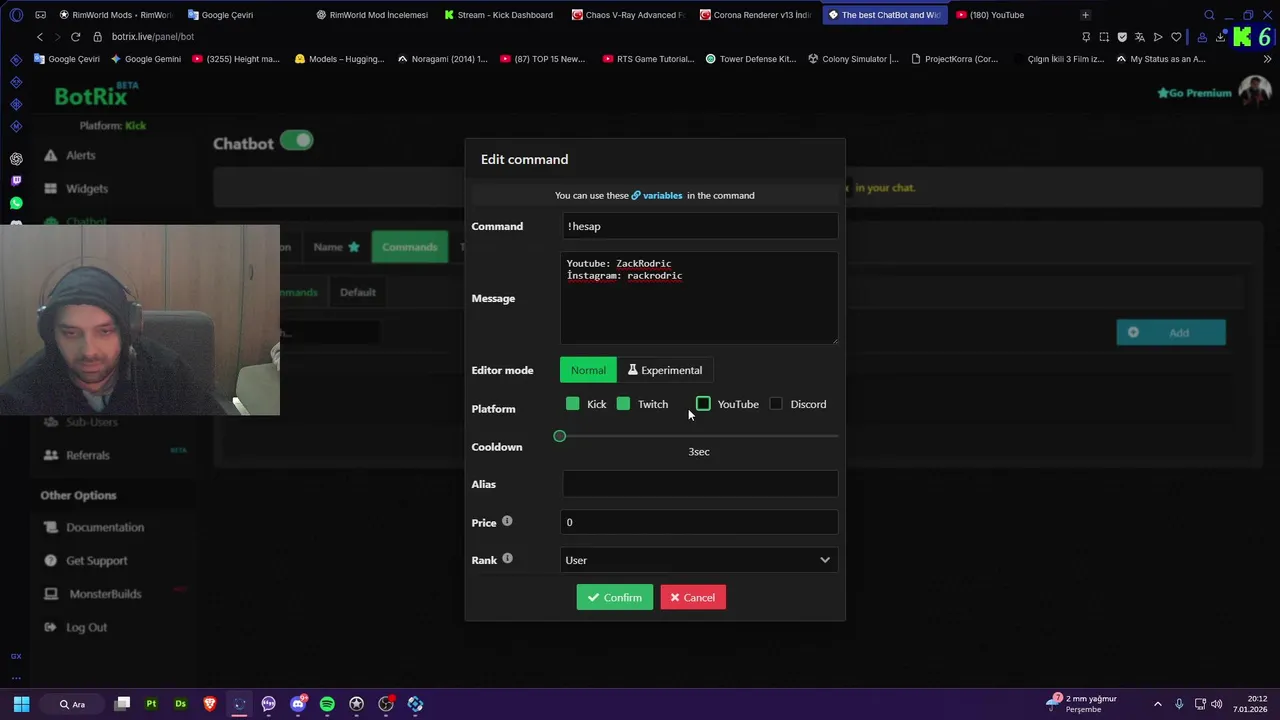Viewport: 1280px width, 720px height.
Task: Click the Add button
Action: click(1170, 332)
